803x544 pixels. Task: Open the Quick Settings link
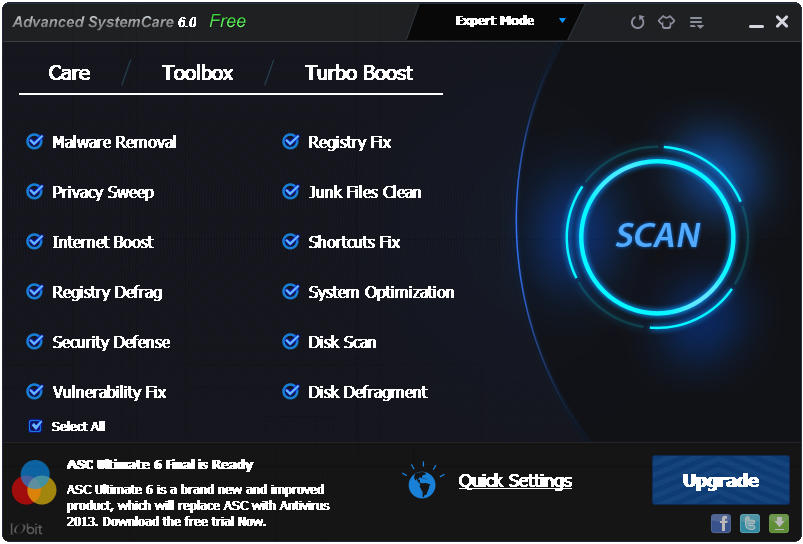(515, 481)
